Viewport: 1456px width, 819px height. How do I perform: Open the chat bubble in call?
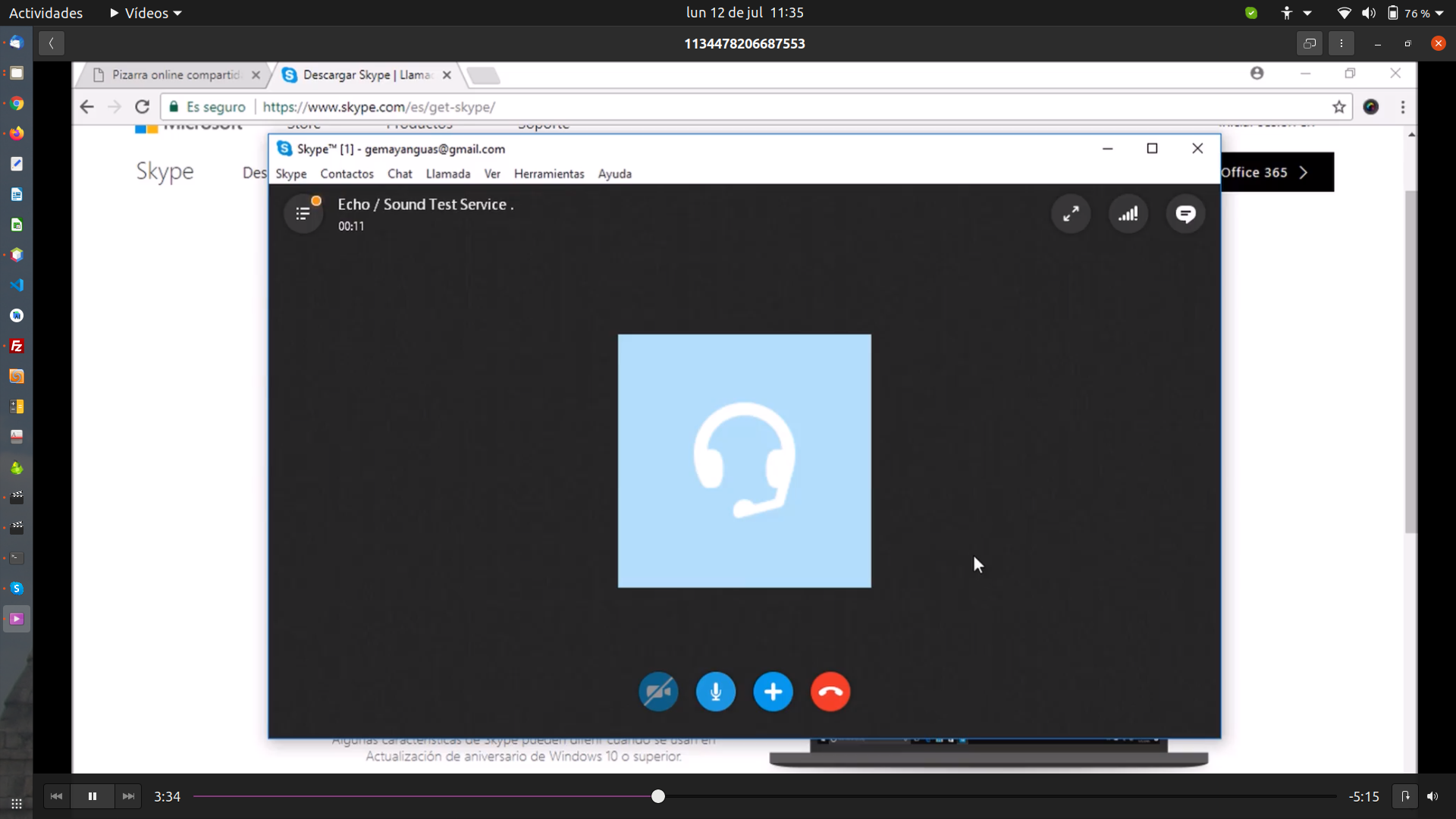tap(1185, 214)
